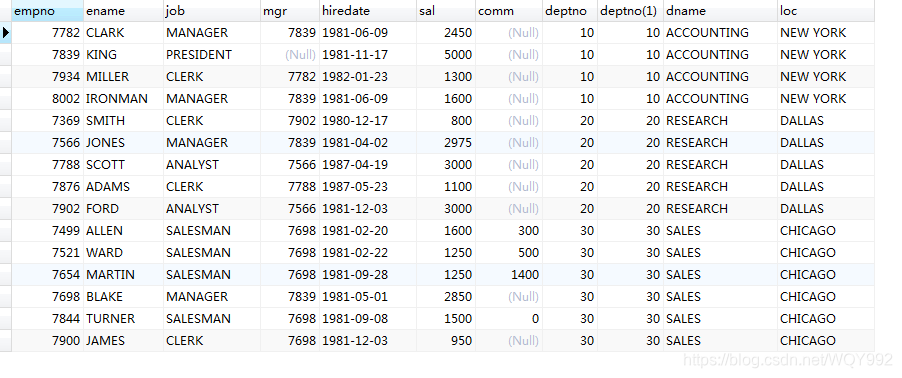Viewport: 902px width, 378px height.
Task: Click the empno column header
Action: (x=47, y=11)
